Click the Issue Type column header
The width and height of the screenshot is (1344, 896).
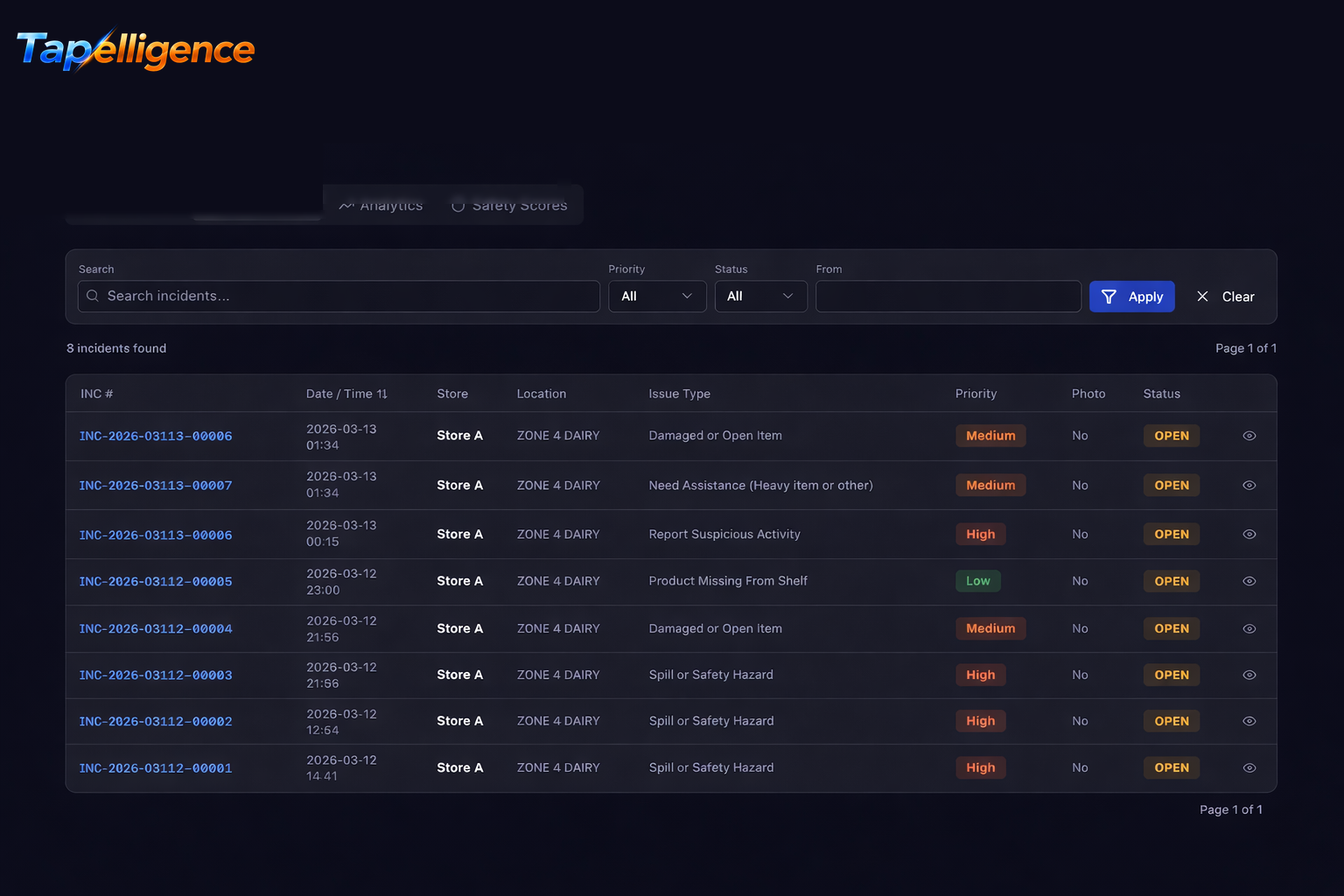click(679, 395)
